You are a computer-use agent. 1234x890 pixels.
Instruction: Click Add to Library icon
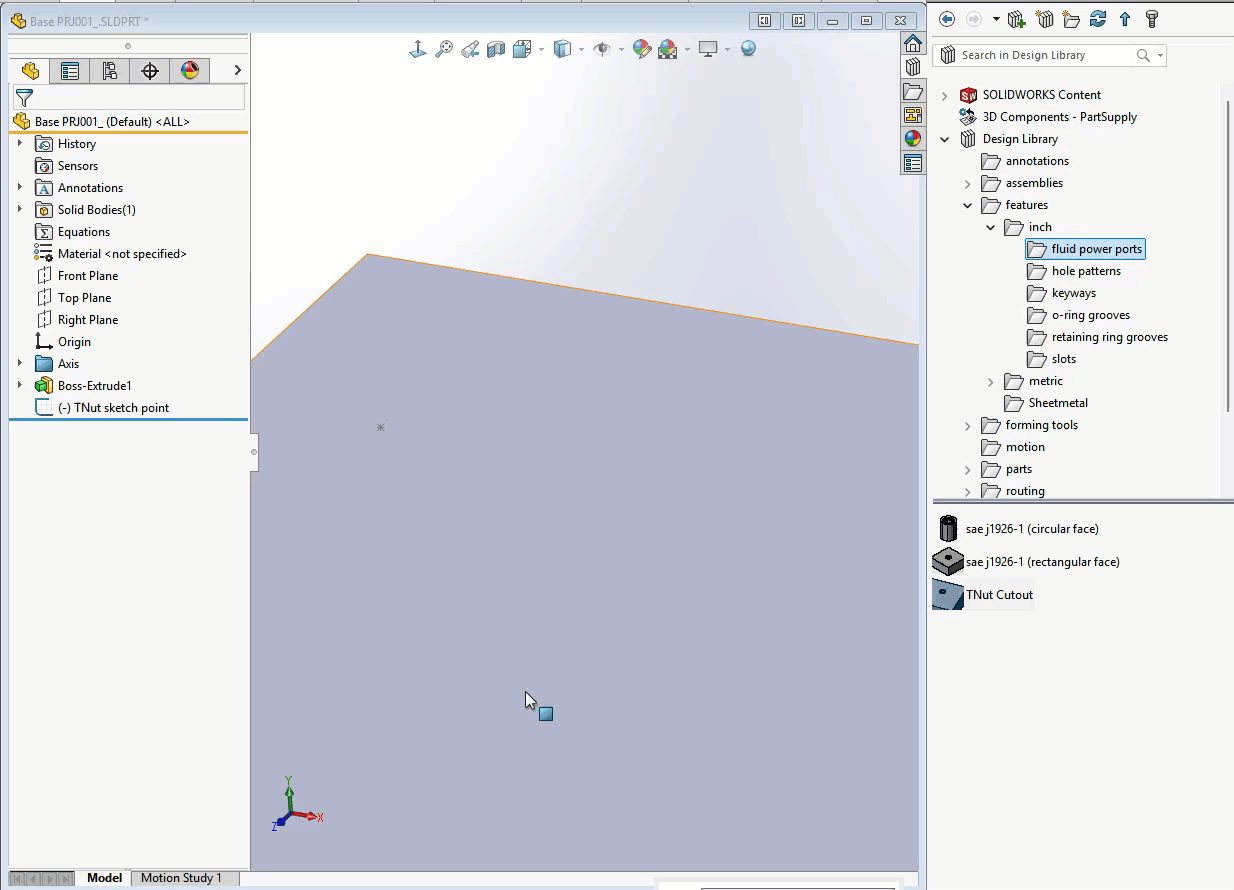point(1016,19)
